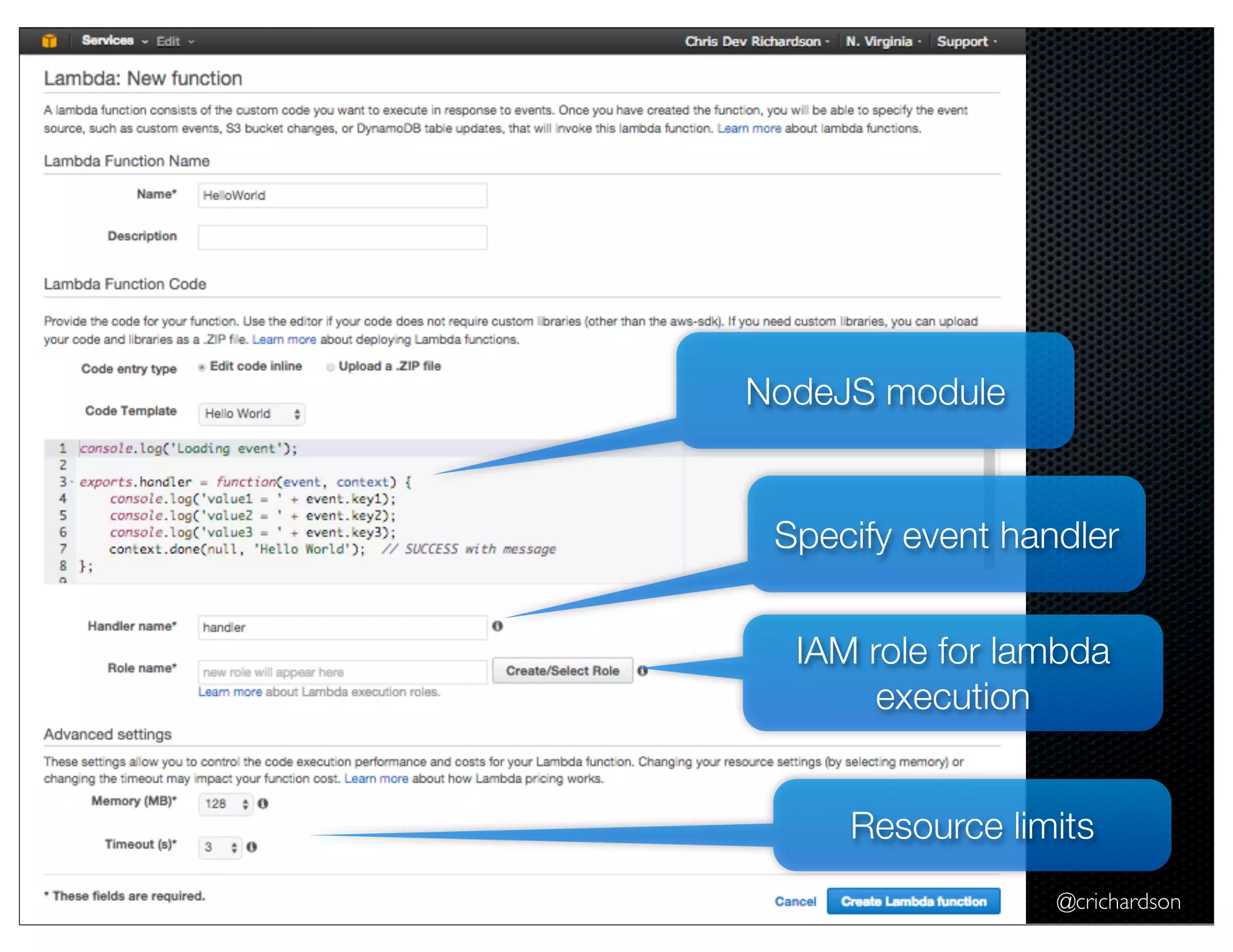This screenshot has height=952, width=1233.
Task: Collapse the code fold arrow on line 3
Action: [x=72, y=482]
